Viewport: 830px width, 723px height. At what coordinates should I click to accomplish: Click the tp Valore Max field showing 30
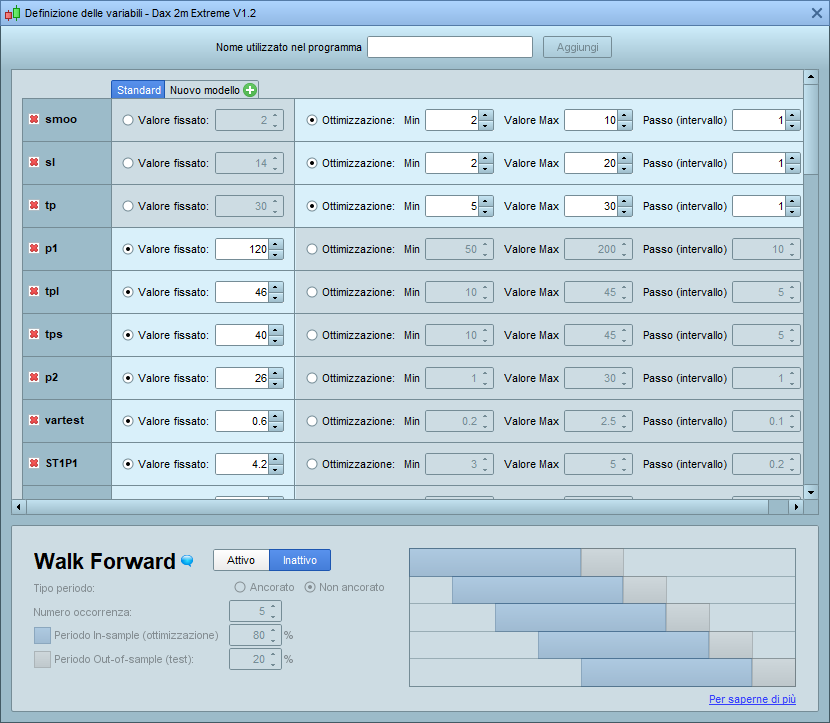click(x=591, y=206)
